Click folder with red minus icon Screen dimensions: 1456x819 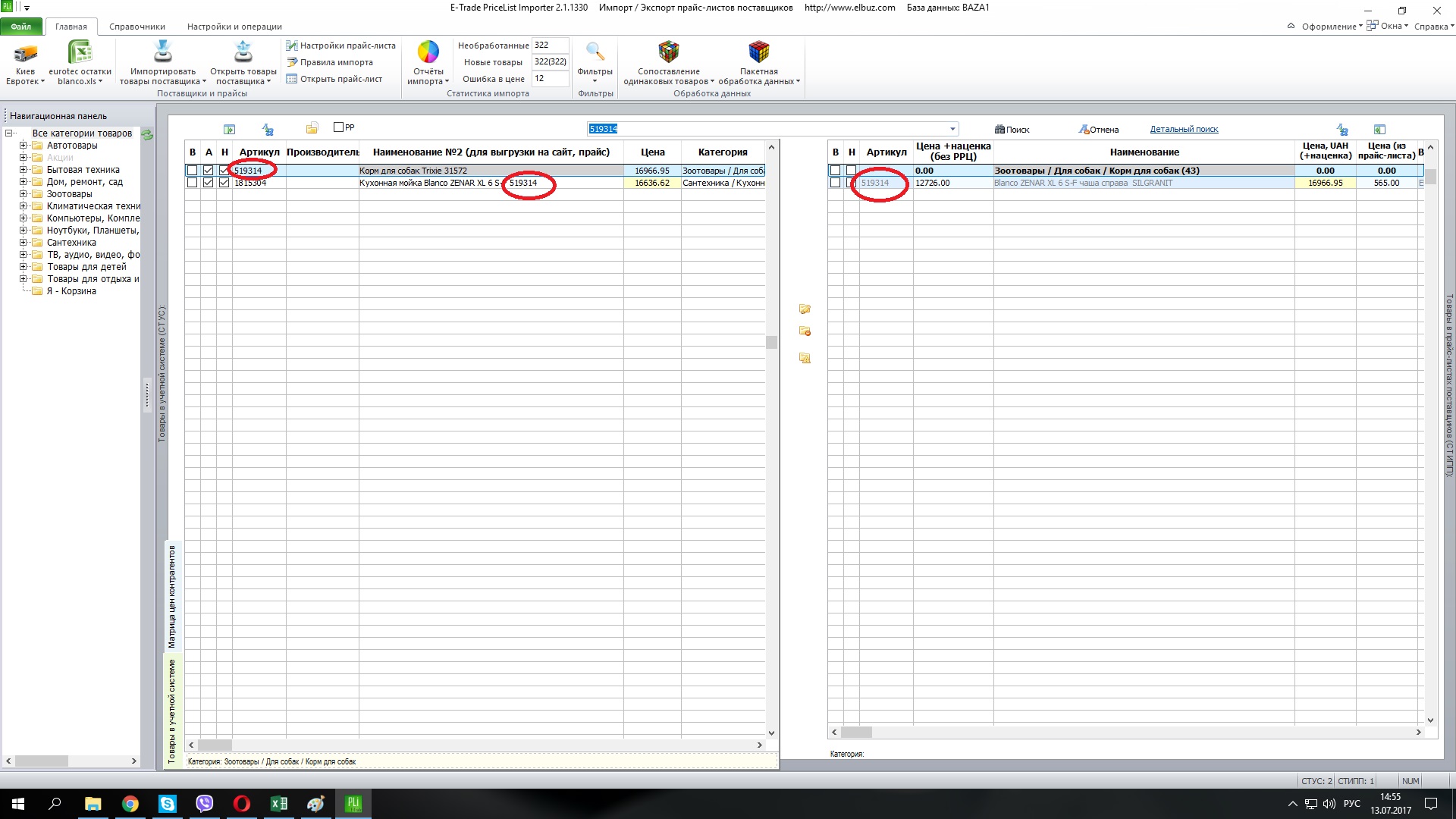click(805, 331)
